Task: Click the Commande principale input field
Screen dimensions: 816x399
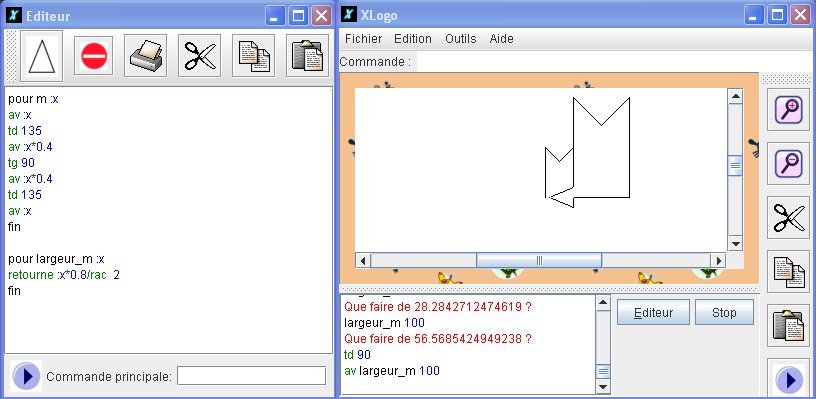Action: point(251,376)
